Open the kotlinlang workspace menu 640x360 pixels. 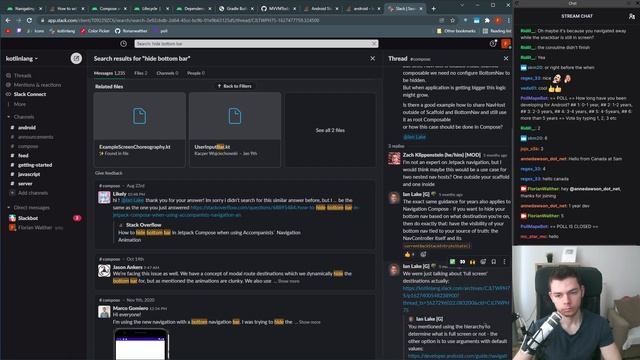point(22,59)
